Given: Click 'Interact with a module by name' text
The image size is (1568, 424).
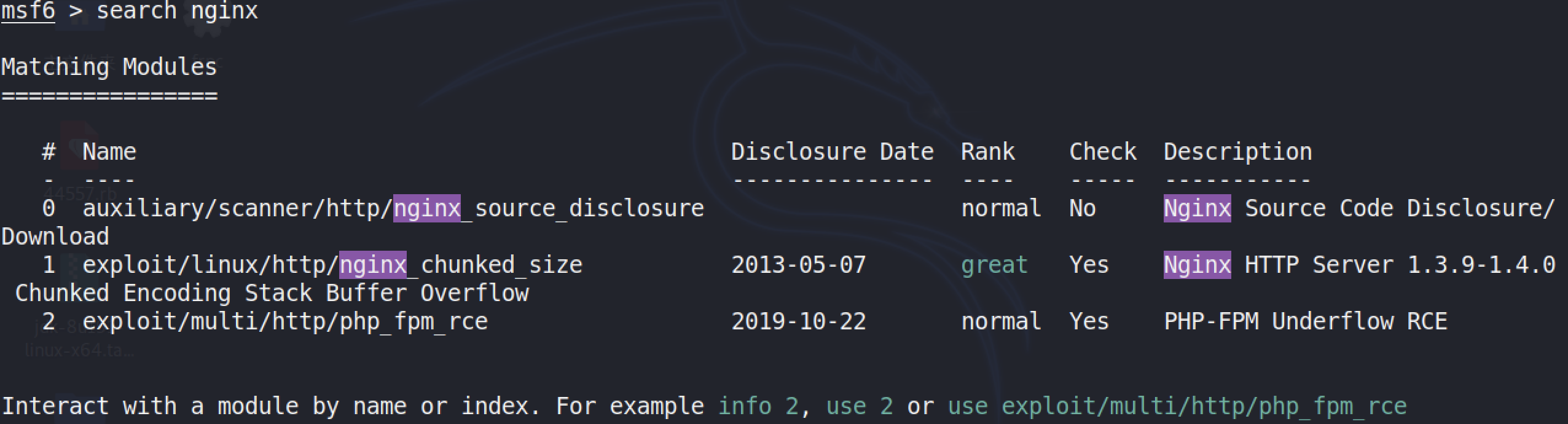Looking at the screenshot, I should point(205,407).
